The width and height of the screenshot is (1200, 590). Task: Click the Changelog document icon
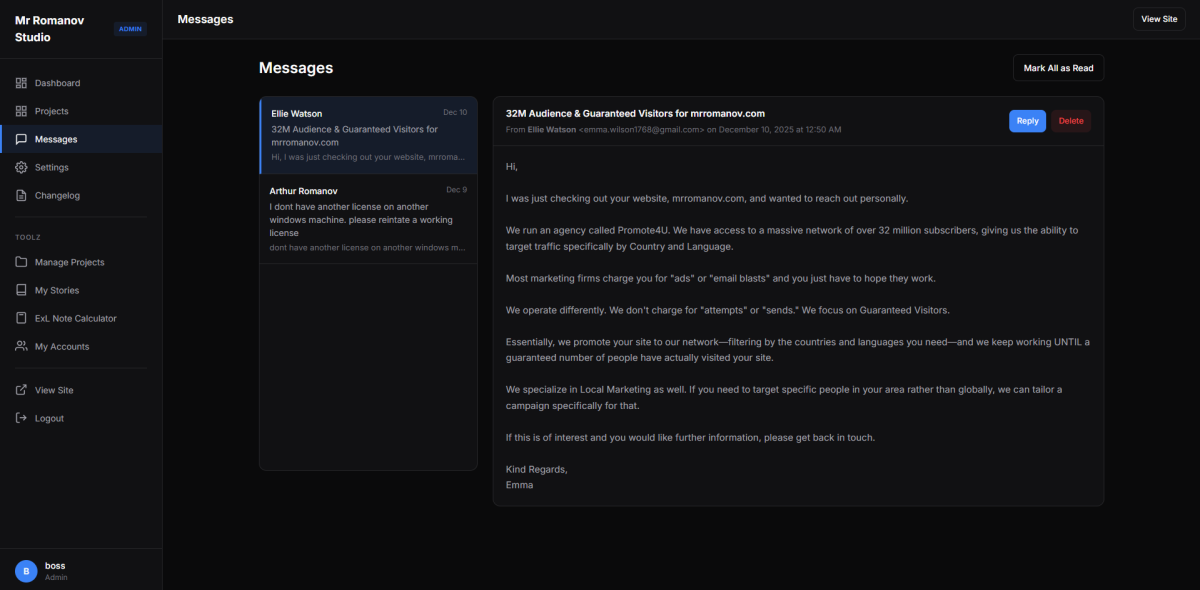(x=21, y=195)
